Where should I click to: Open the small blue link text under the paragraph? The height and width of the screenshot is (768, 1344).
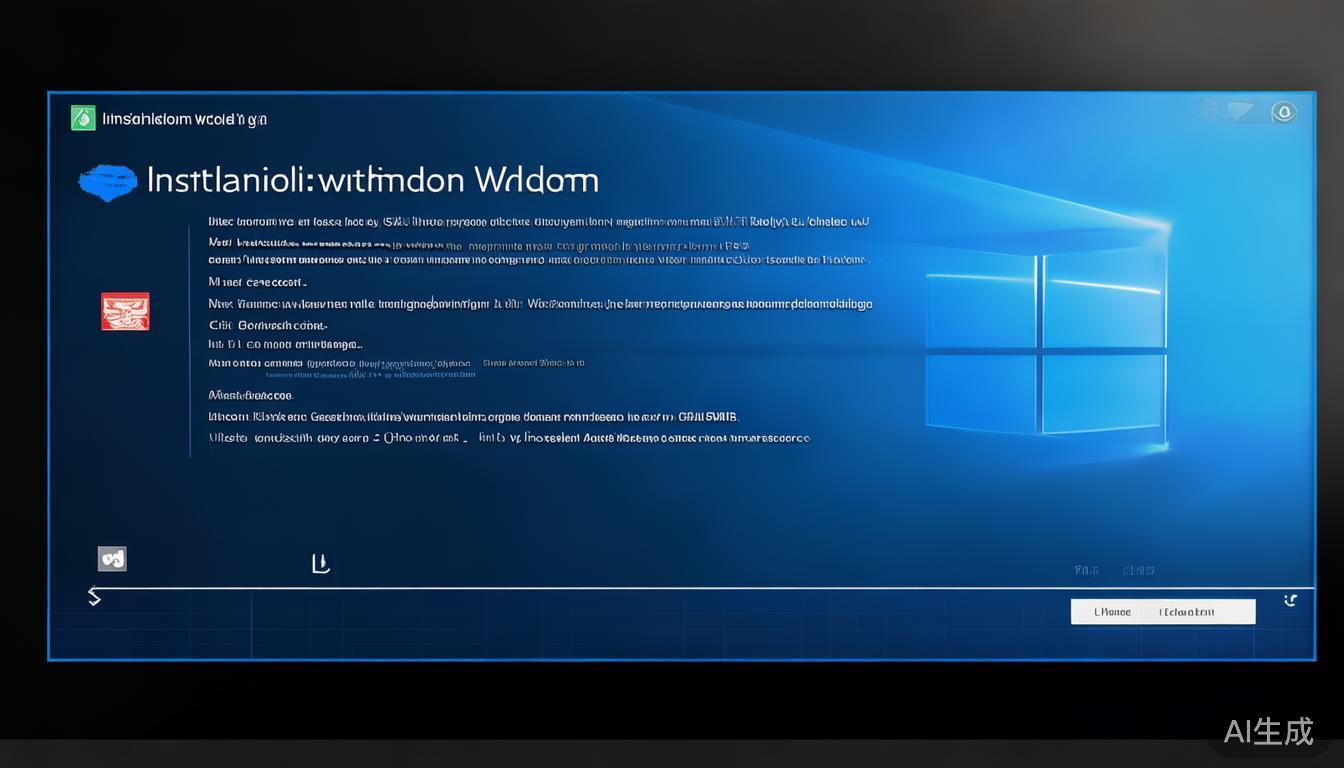click(x=370, y=375)
